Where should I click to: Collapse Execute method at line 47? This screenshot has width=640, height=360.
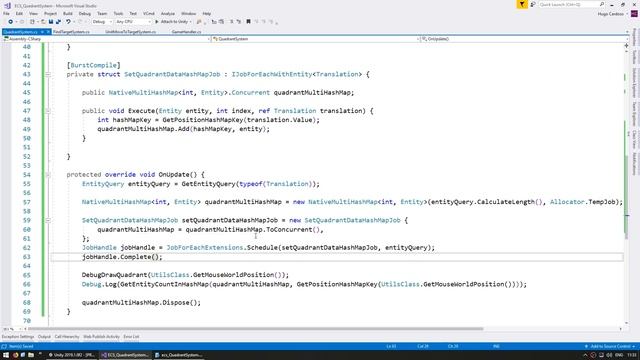point(48,111)
